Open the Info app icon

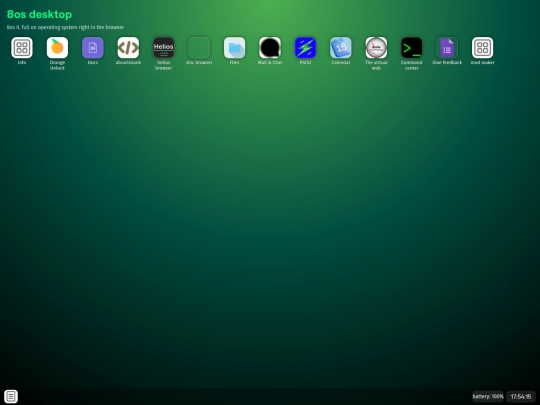point(22,48)
